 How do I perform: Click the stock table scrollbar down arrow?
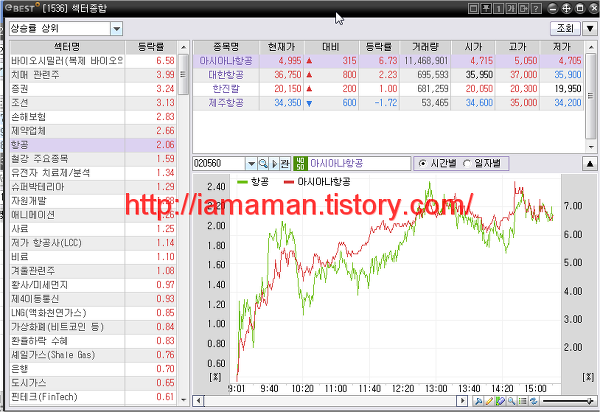click(x=591, y=147)
